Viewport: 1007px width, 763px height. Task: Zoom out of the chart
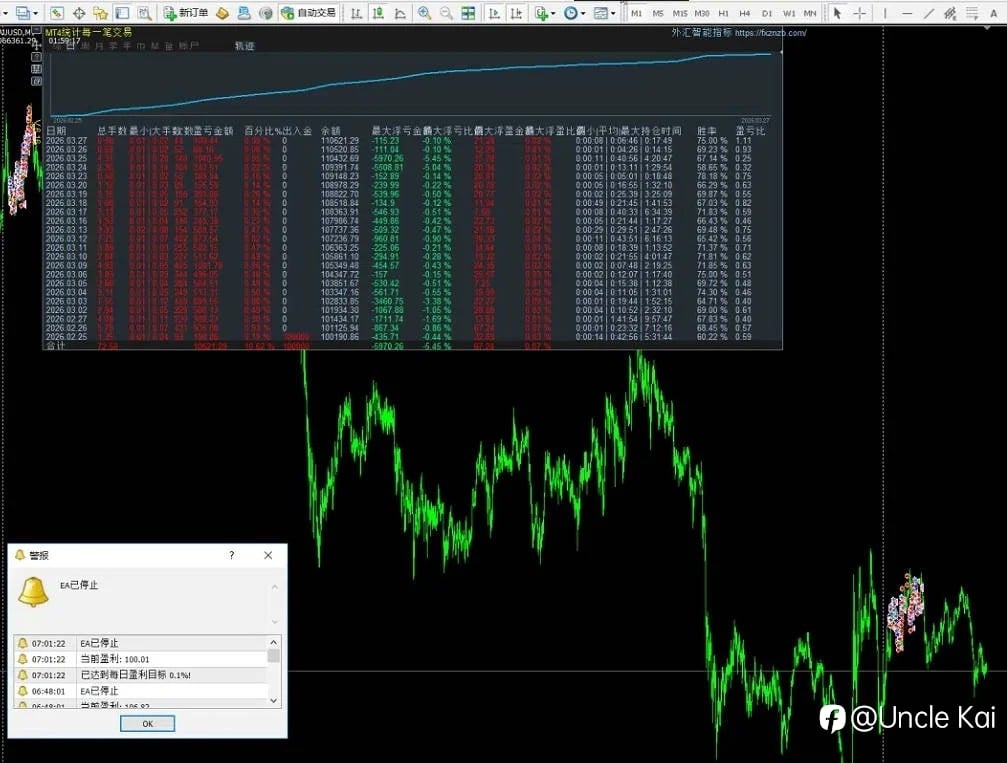(446, 13)
